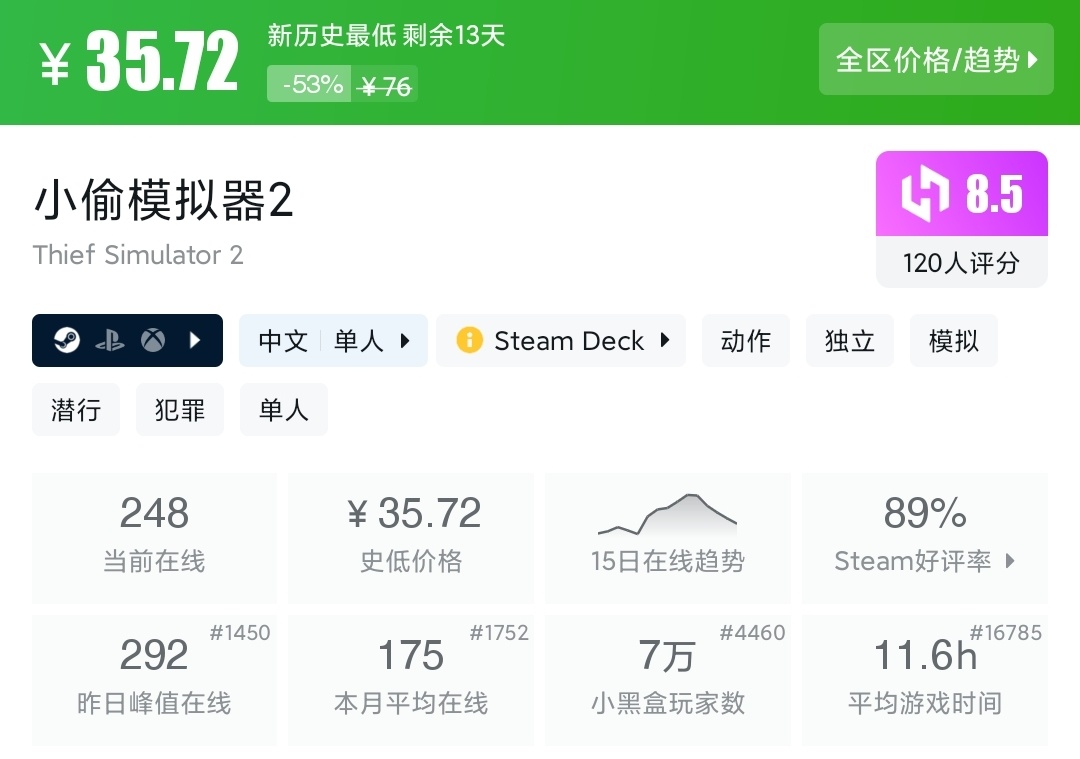Click the Xbox platform icon
Screen dimensions: 1080x759
click(152, 341)
